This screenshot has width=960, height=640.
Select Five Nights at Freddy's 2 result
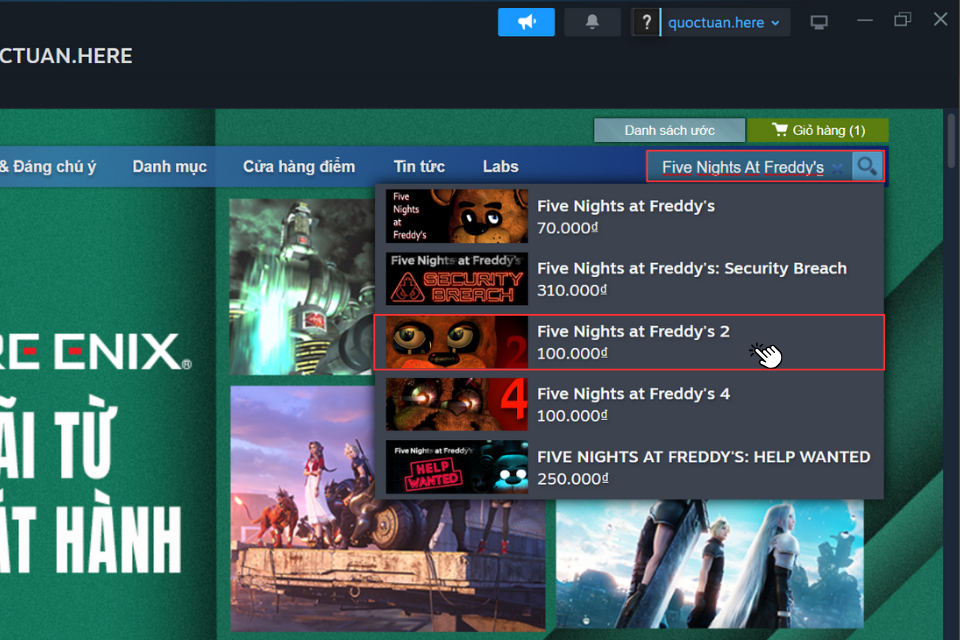[629, 342]
